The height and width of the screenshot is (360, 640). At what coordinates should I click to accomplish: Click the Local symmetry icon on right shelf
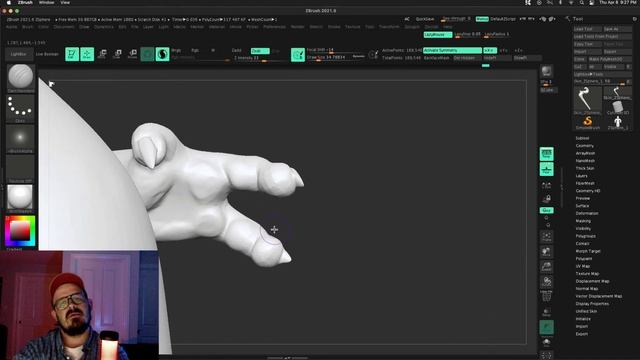coord(547,185)
